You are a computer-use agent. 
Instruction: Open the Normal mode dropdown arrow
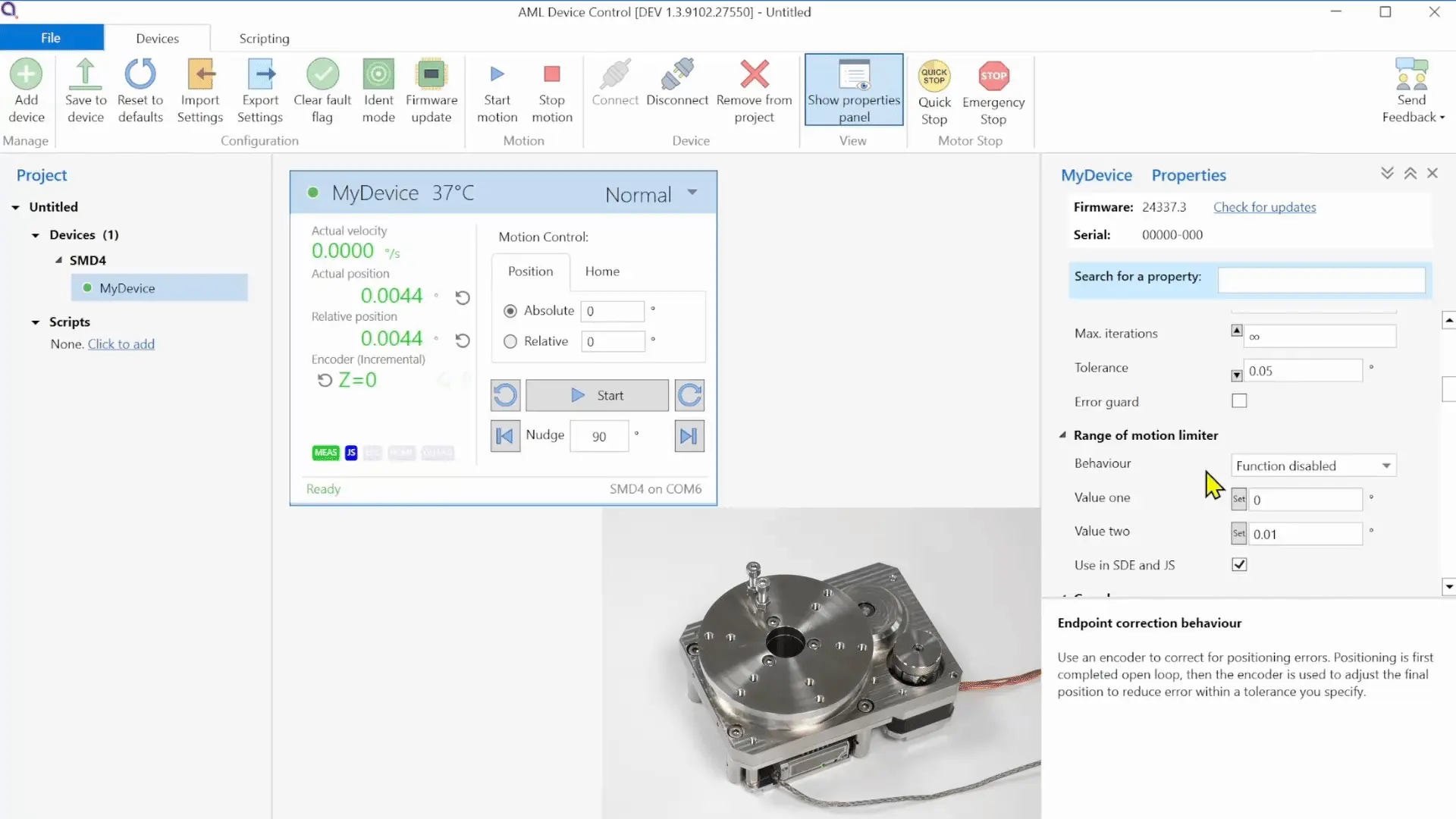692,193
